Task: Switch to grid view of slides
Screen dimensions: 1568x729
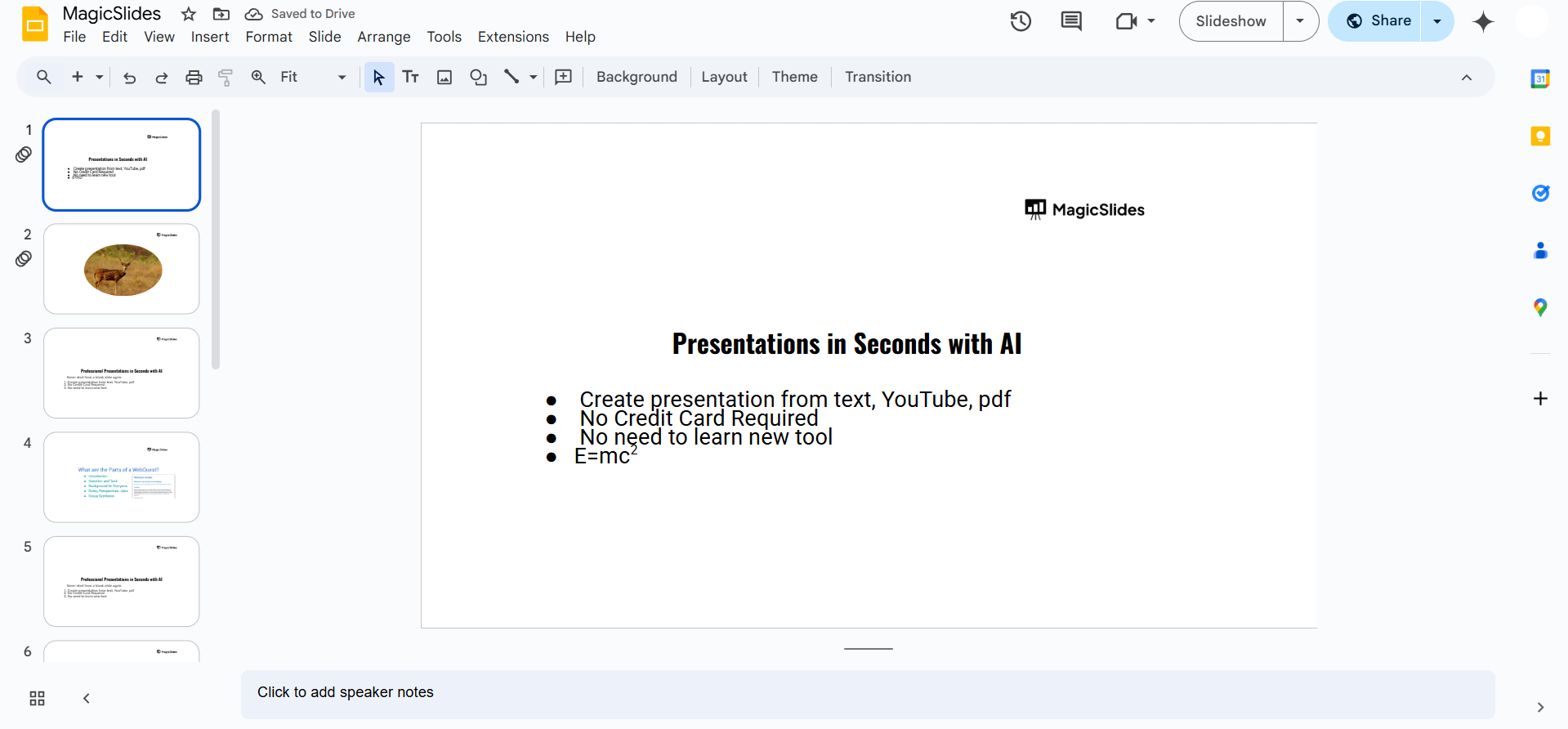Action: [x=37, y=698]
